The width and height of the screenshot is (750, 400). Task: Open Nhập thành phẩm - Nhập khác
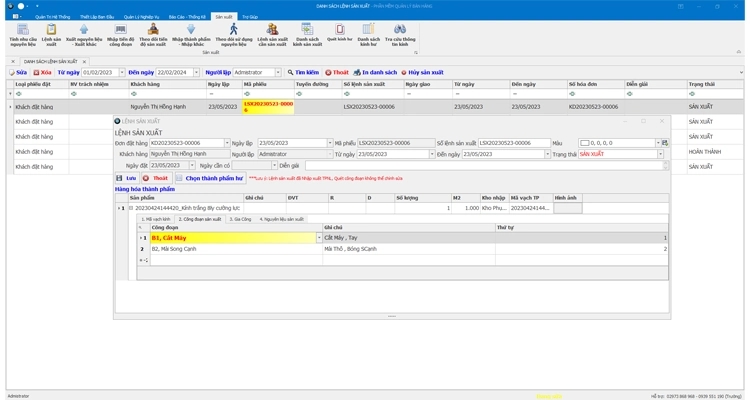point(190,35)
